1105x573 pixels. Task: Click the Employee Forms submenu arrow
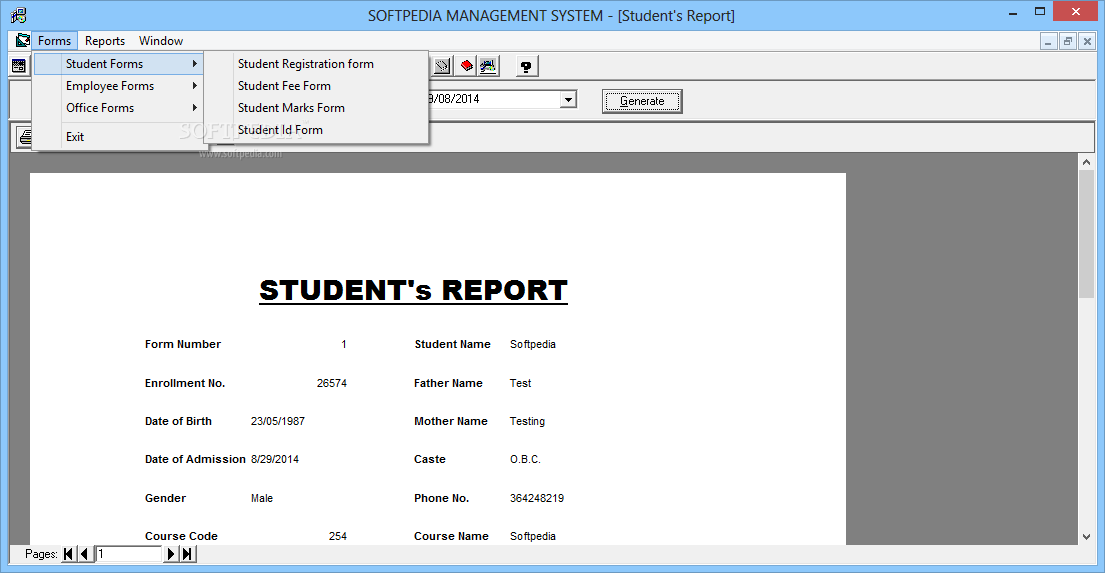195,85
